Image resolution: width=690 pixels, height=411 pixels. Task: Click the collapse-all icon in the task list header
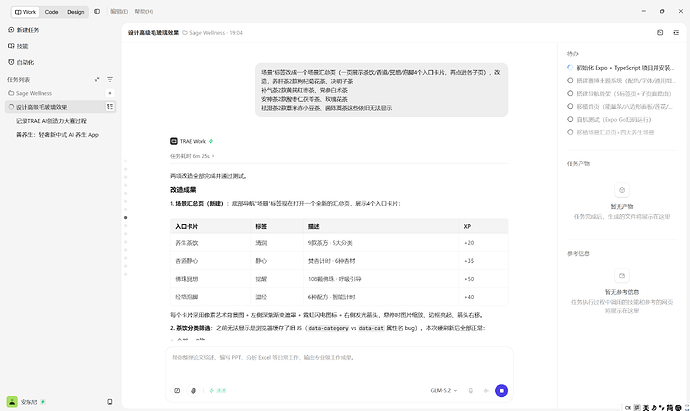pos(97,80)
